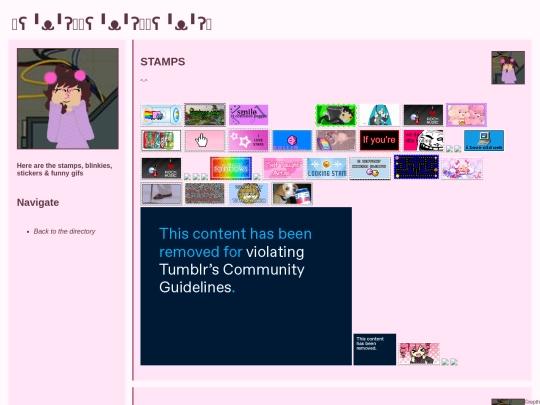Click the broken image icon right of rainbows stamp
This screenshot has width=540, height=405.
[x=257, y=177]
